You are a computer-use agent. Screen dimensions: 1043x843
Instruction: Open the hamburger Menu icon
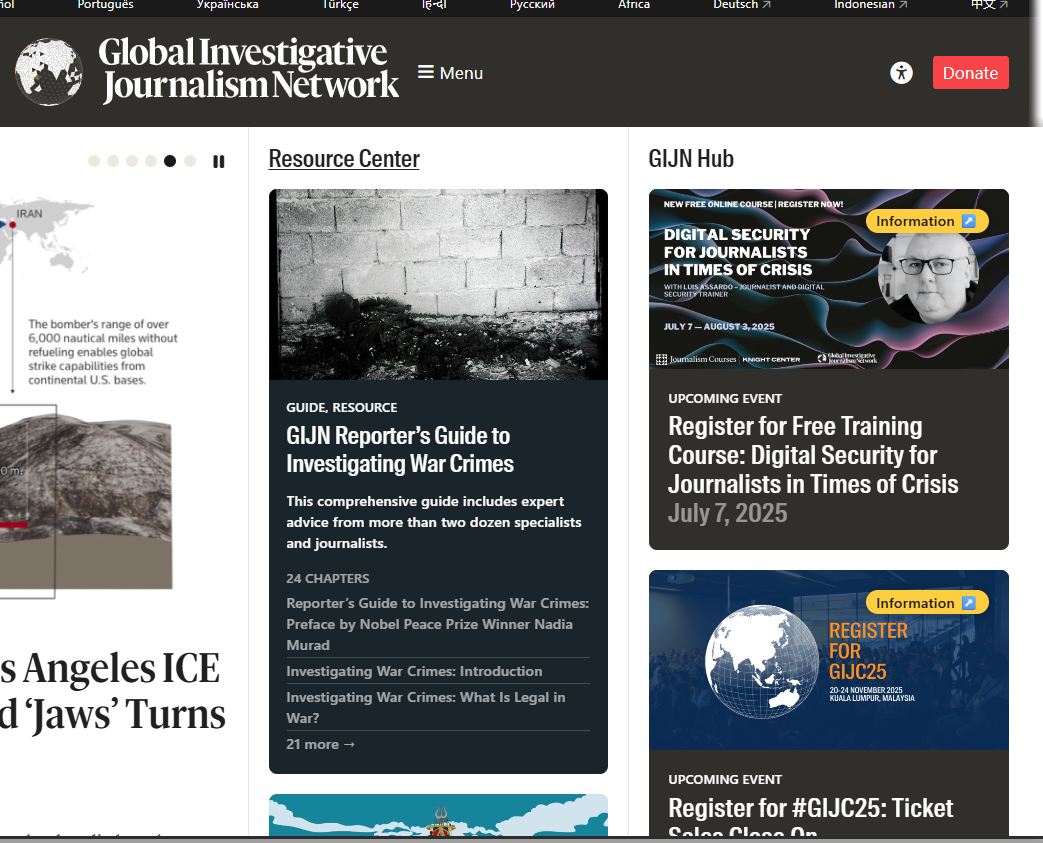tap(426, 72)
